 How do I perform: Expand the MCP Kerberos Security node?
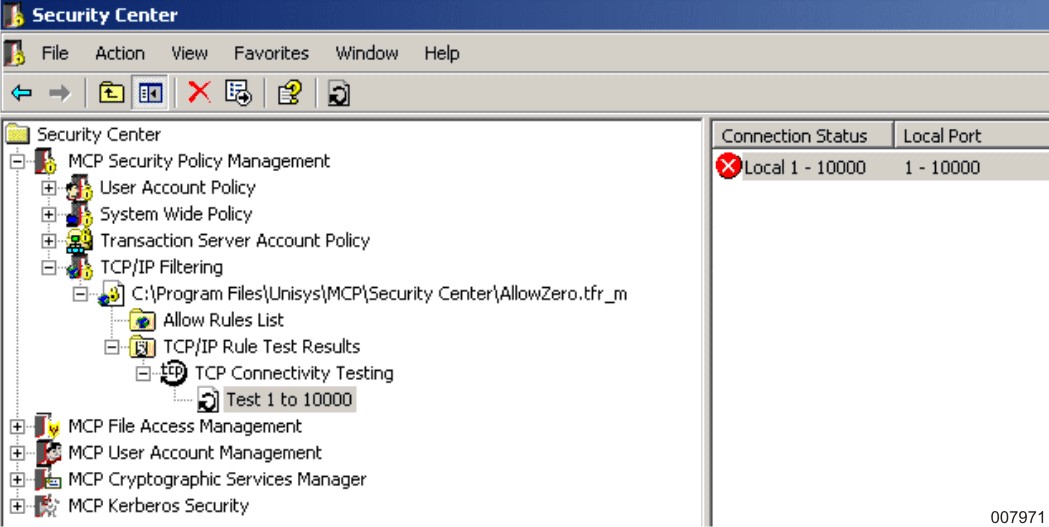[x=17, y=506]
